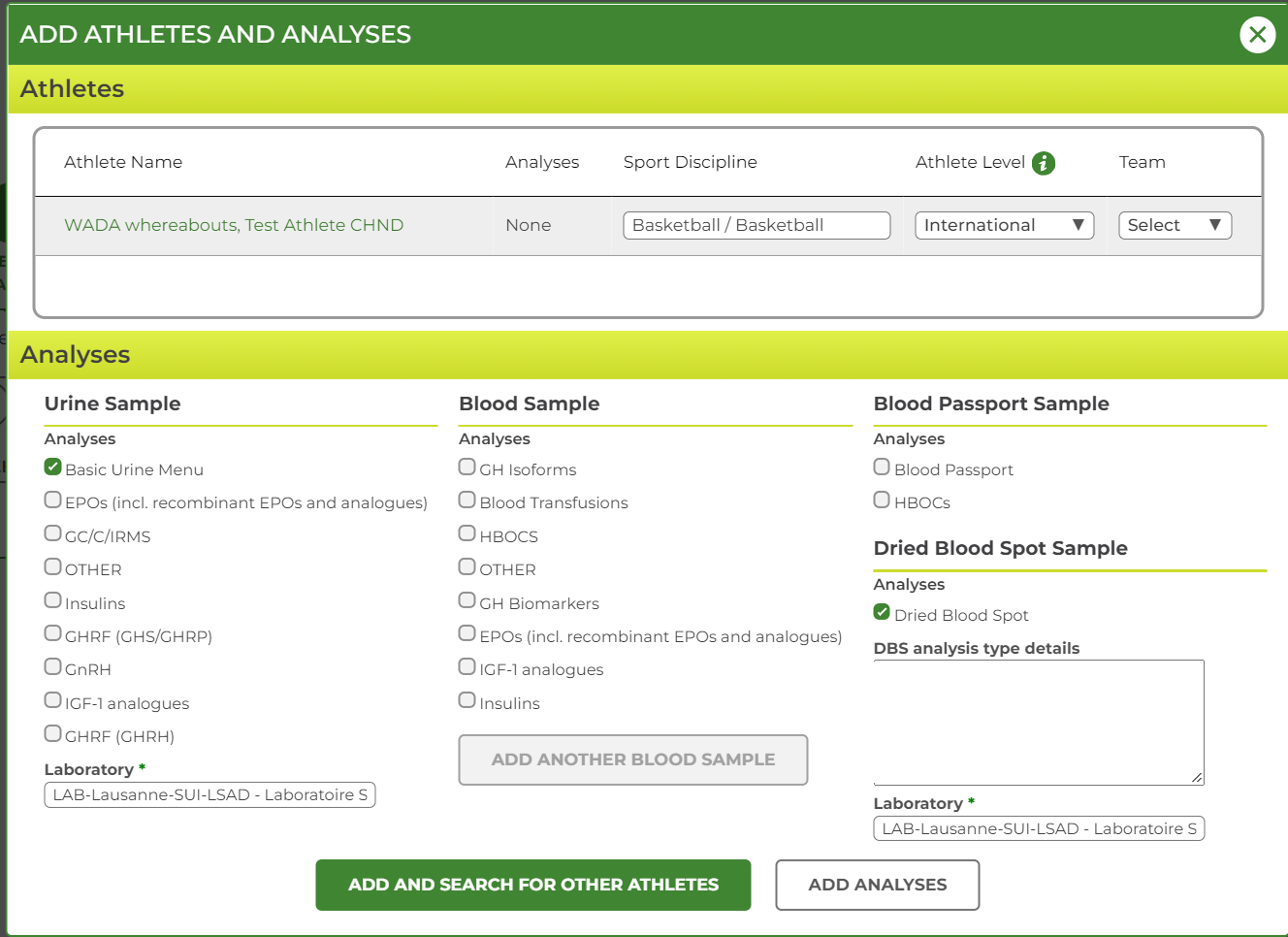Click the Athlete Level info icon
1288x937 pixels.
1044,163
